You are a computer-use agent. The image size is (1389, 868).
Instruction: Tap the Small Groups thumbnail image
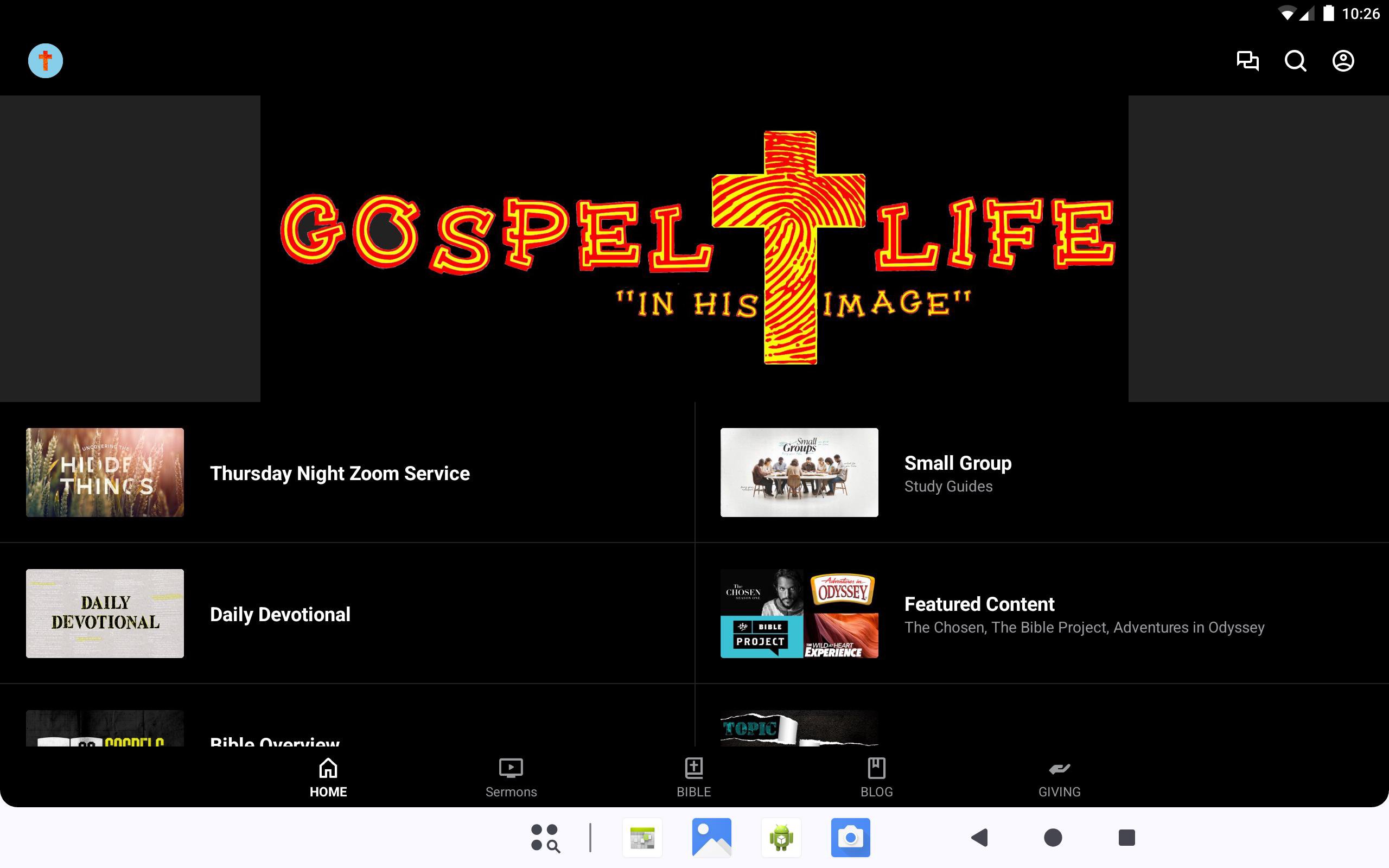(799, 473)
